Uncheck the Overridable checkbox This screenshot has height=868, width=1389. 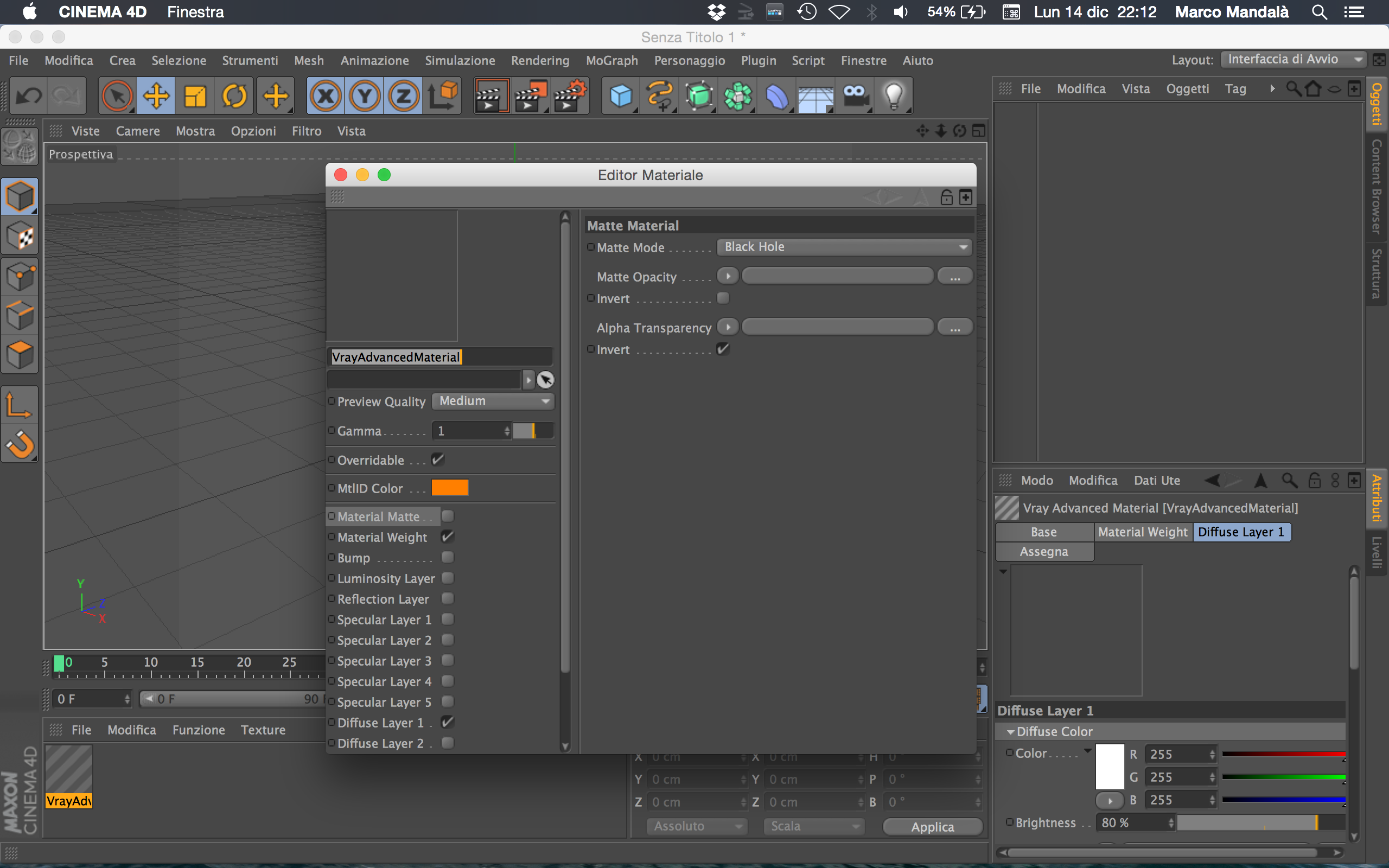[x=437, y=460]
